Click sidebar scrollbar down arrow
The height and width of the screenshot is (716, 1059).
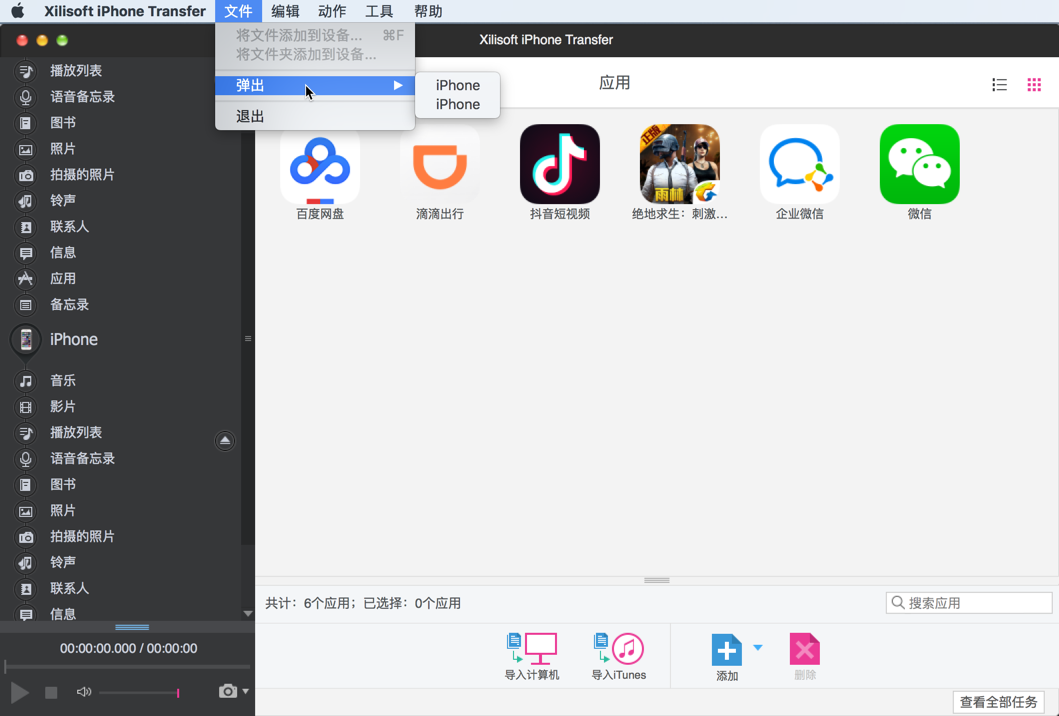(x=248, y=613)
